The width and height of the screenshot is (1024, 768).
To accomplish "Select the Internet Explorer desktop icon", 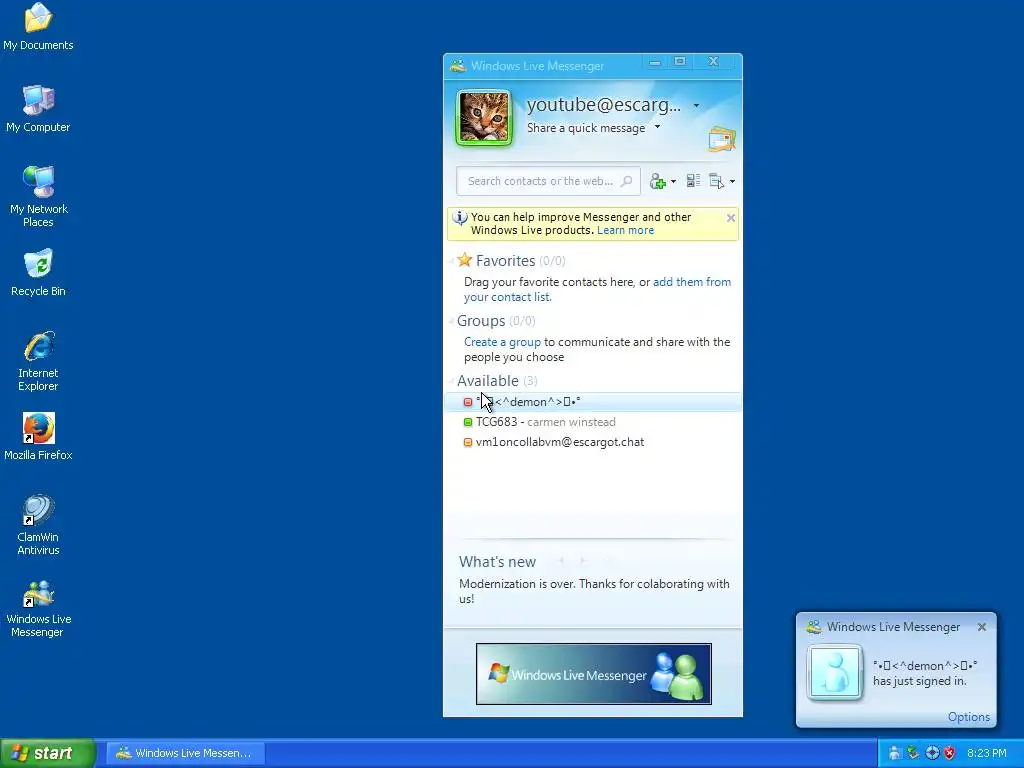I will point(39,361).
